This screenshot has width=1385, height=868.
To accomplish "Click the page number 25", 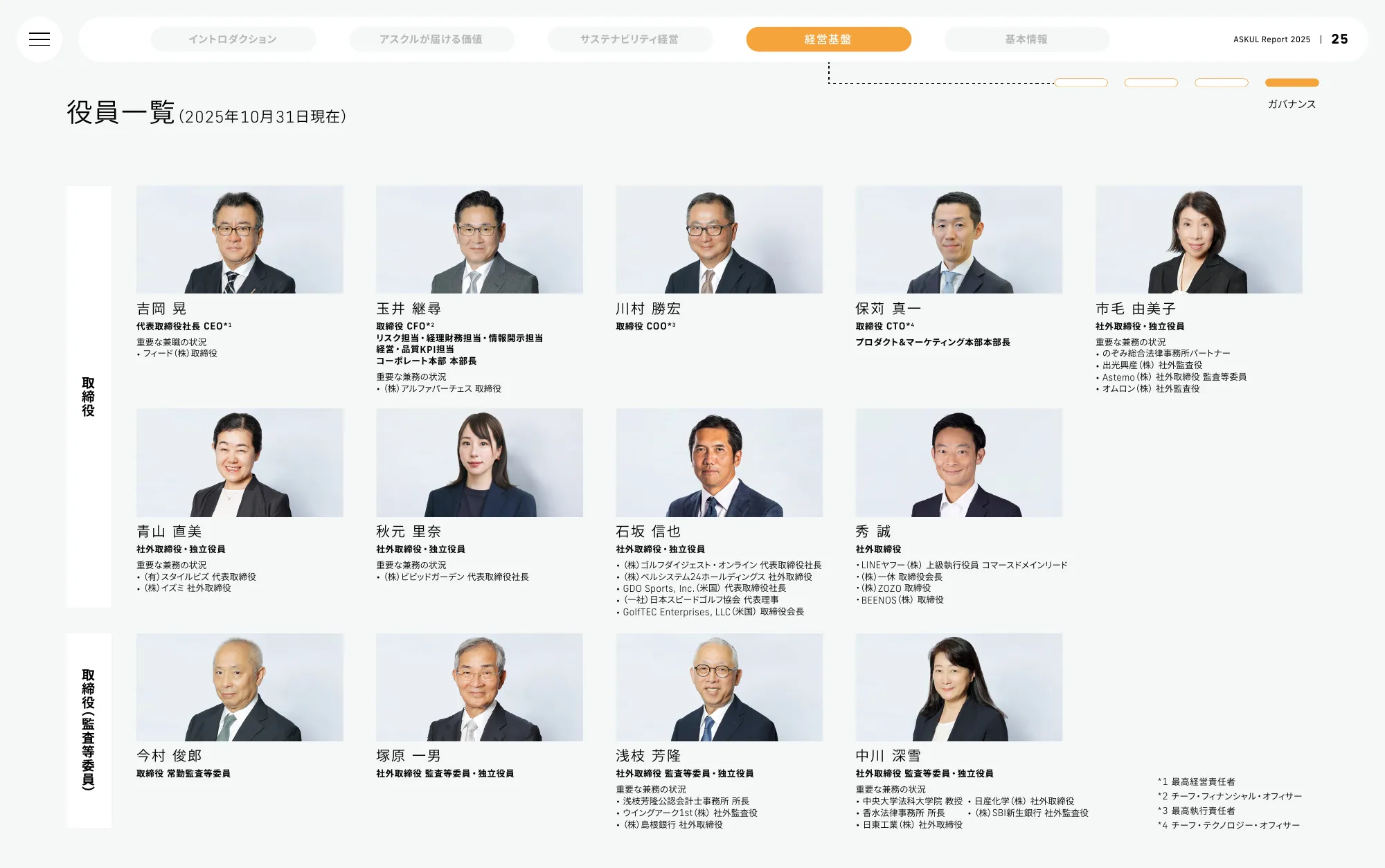I will (x=1339, y=39).
